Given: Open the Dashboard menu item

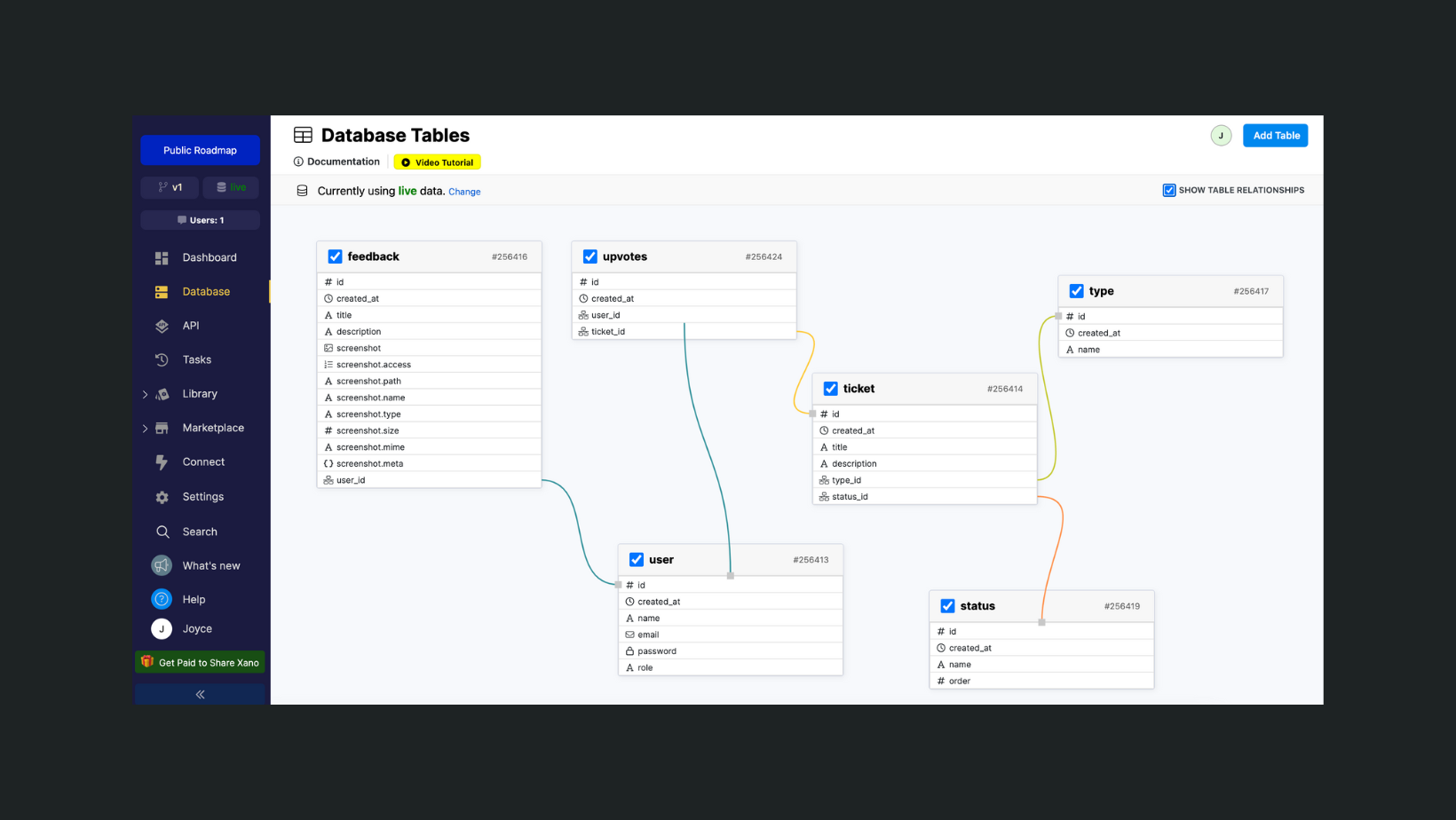Looking at the screenshot, I should click(x=210, y=257).
